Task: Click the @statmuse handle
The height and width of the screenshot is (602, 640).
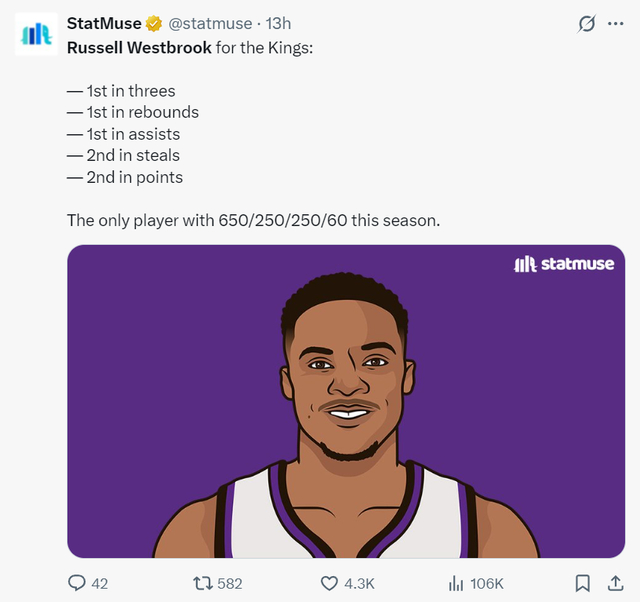Action: pyautogui.click(x=210, y=23)
